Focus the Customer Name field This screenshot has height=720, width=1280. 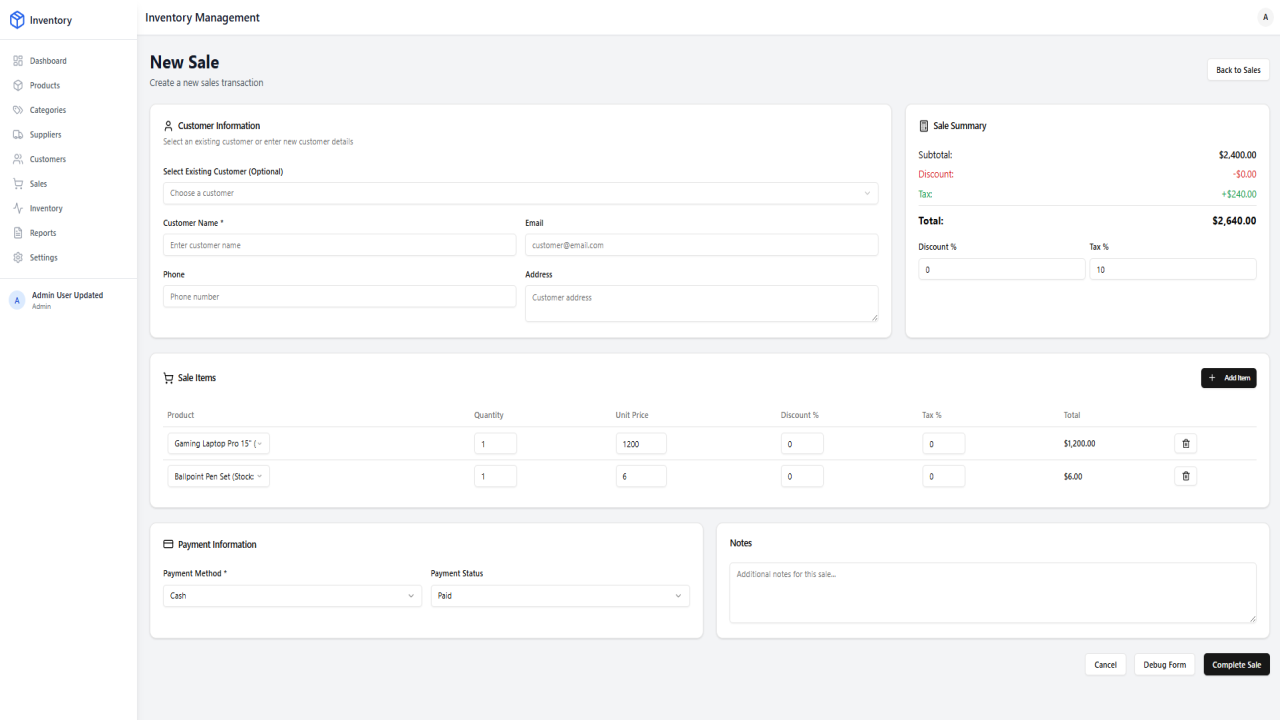point(340,245)
